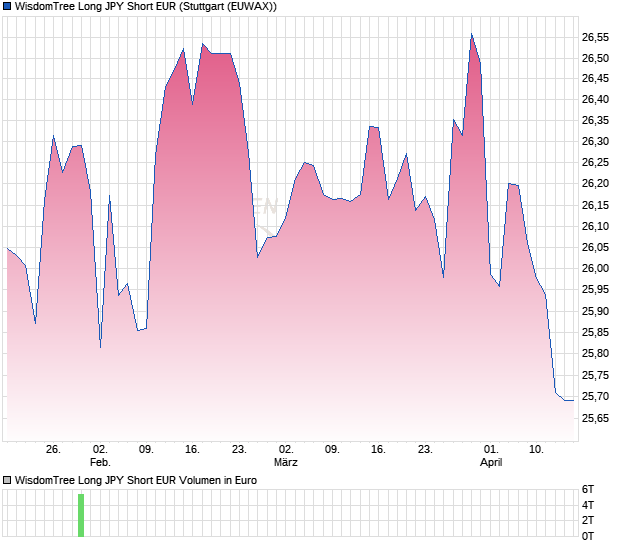This screenshot has height=546, width=620.
Task: Click the volume axis label 0T
Action: tap(588, 536)
